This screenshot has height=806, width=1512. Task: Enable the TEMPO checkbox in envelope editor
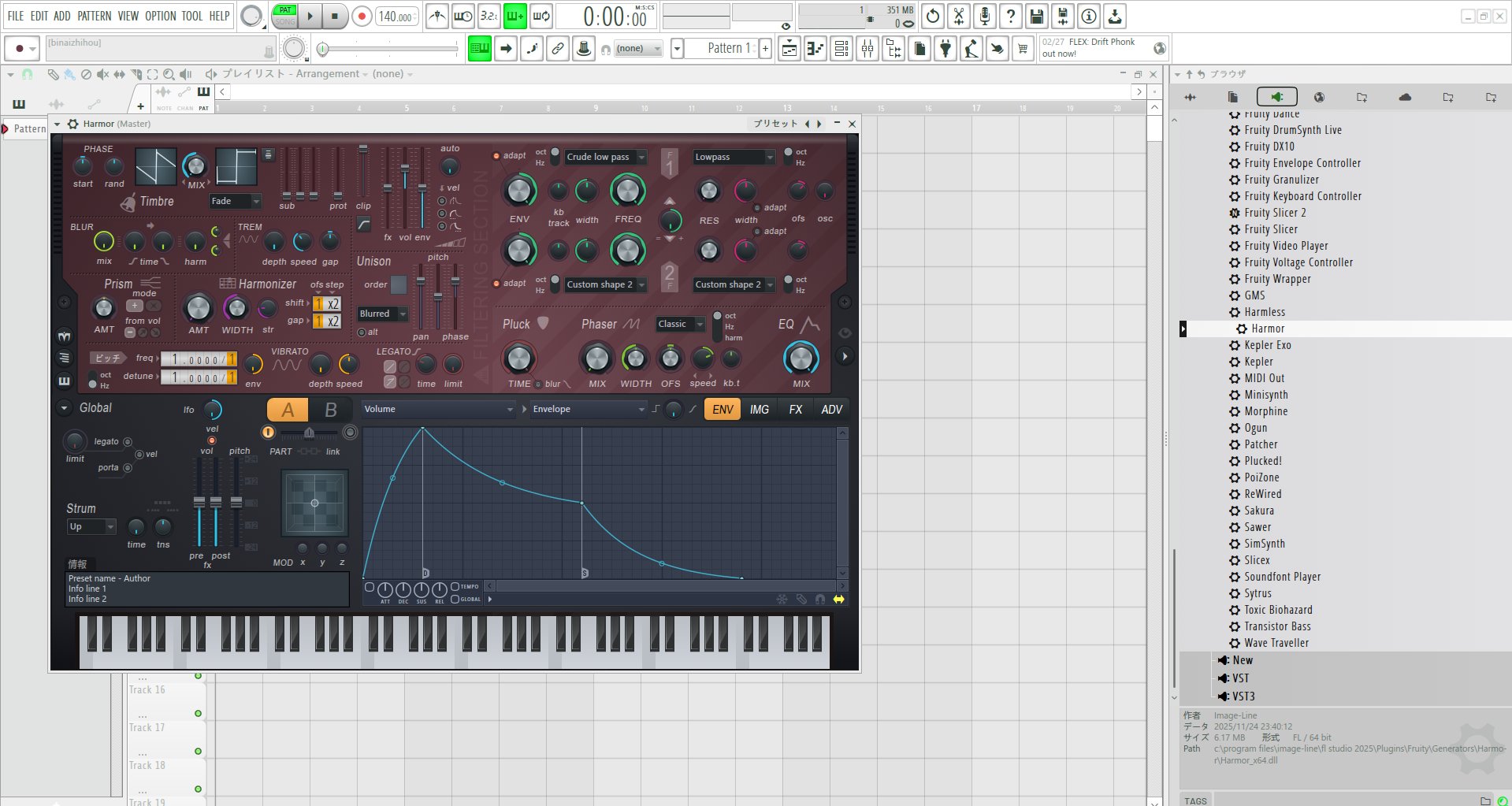455,587
